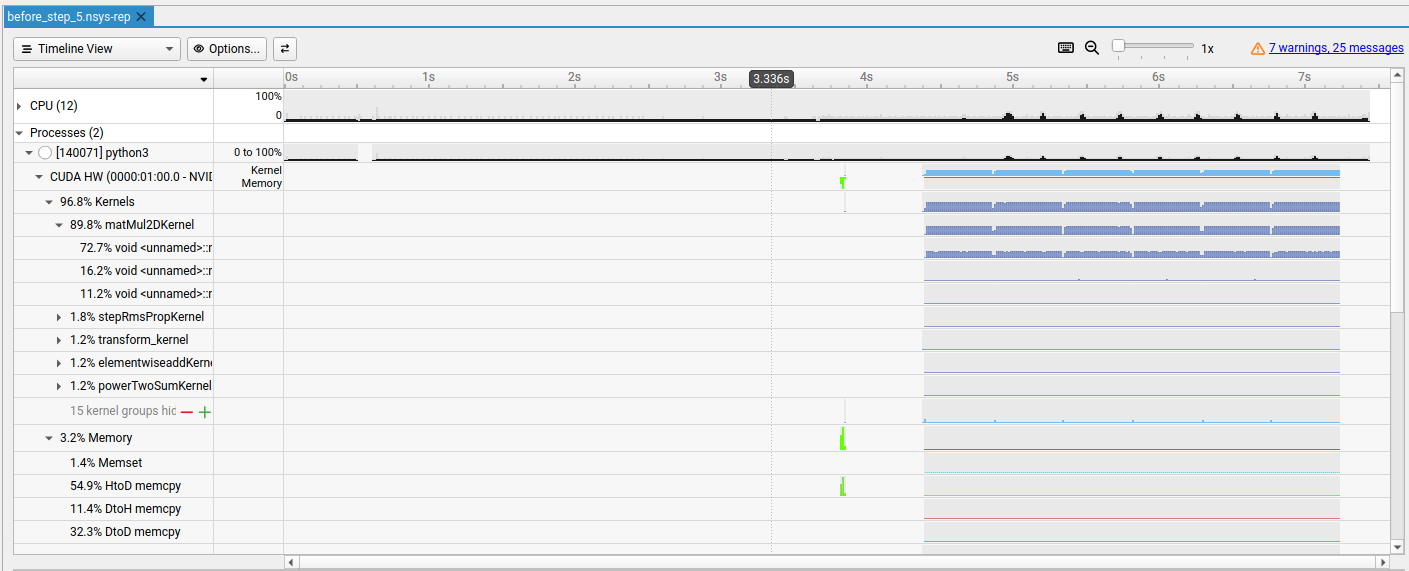Collapse the [140071] python3 process

pyautogui.click(x=29, y=153)
